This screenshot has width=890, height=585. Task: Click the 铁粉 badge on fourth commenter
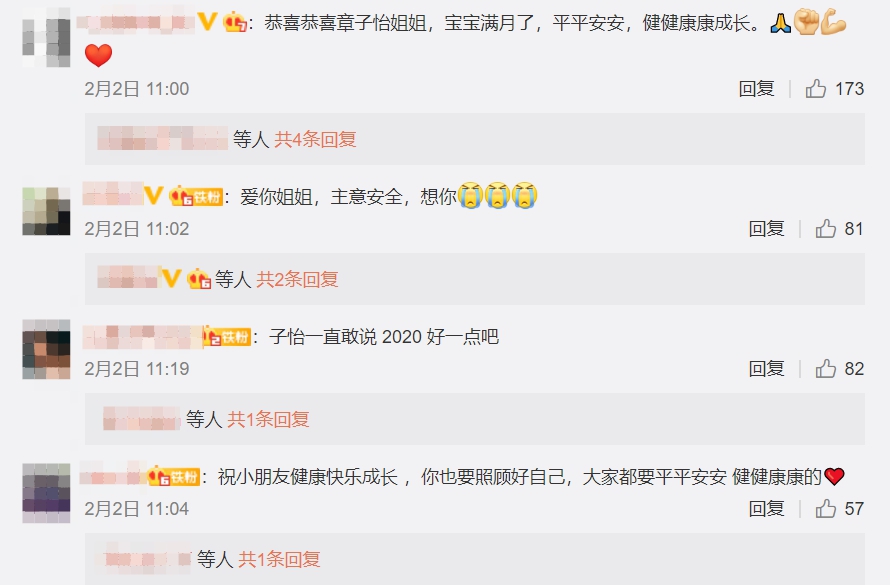(173, 477)
